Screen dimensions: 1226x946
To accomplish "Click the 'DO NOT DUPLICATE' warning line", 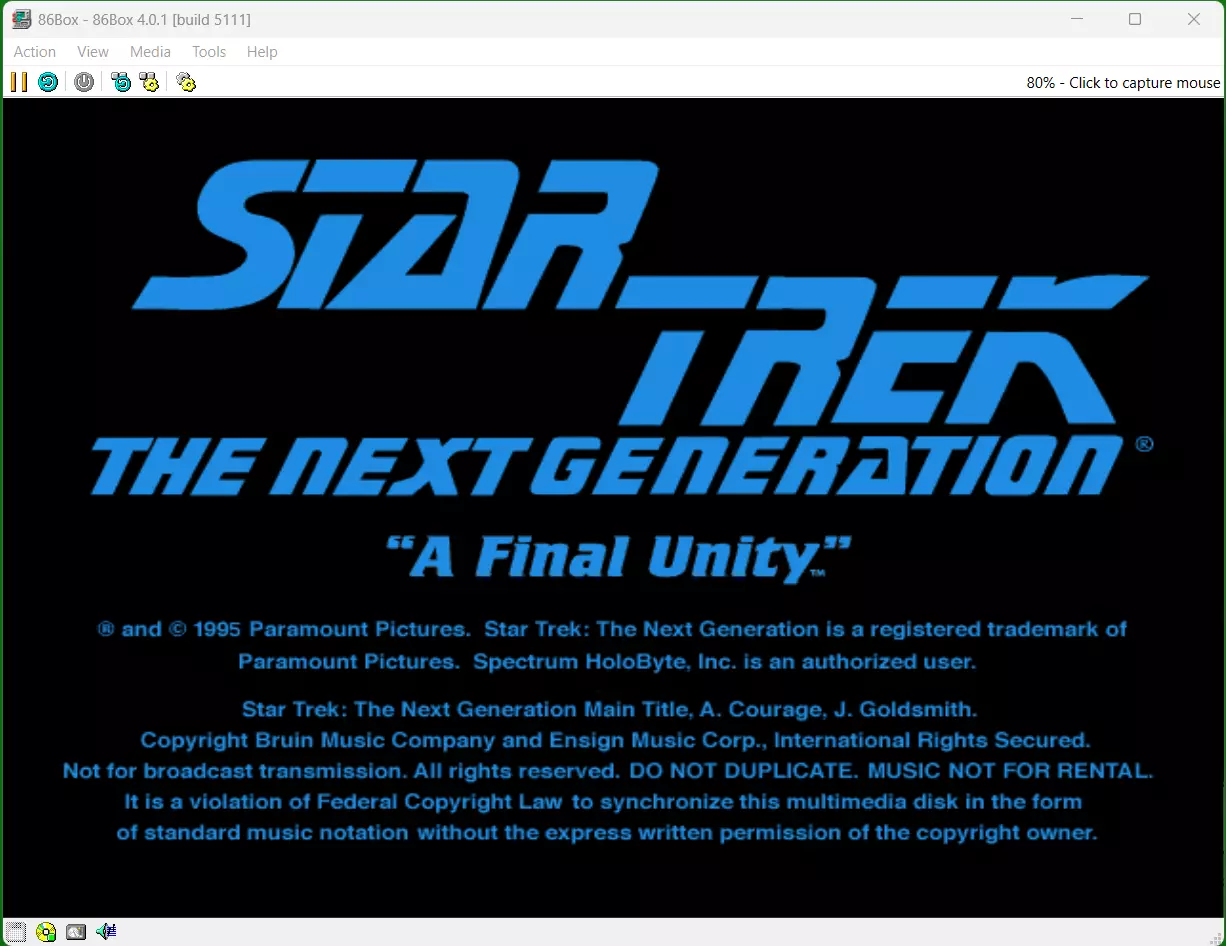I will [608, 771].
